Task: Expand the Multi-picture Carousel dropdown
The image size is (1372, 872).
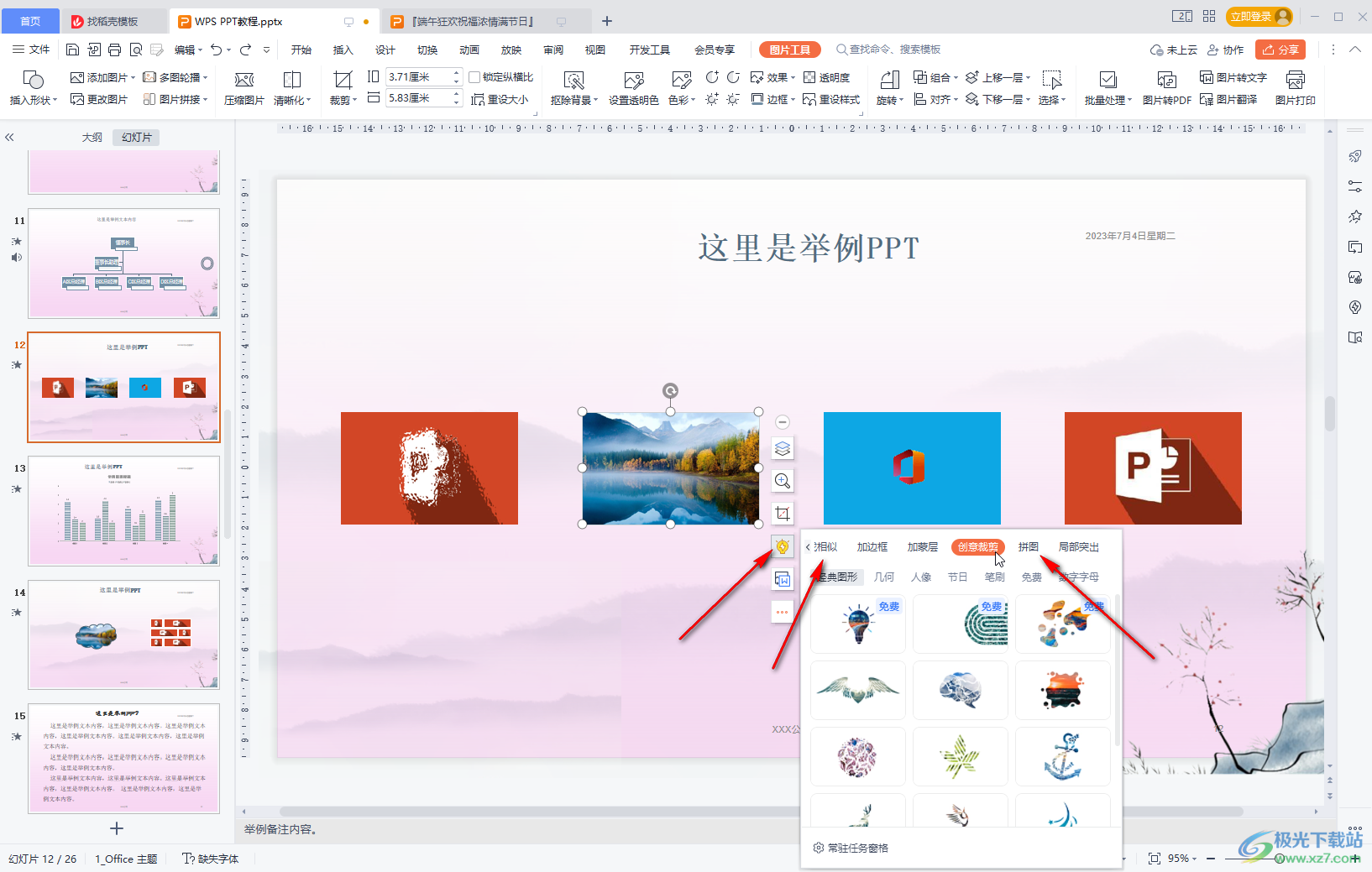Action: [206, 77]
